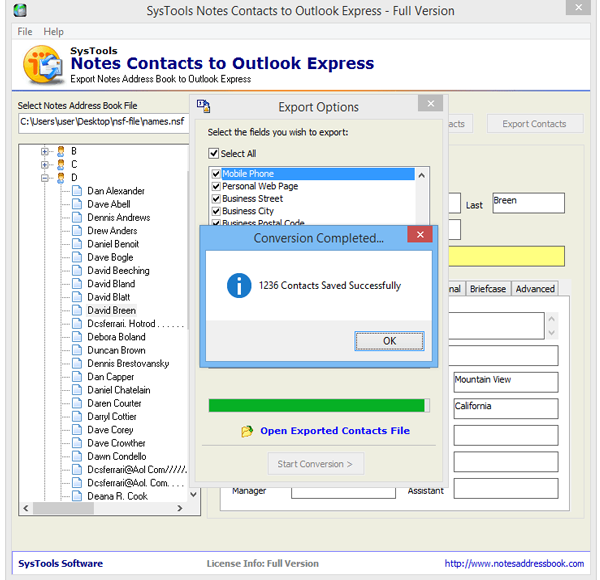Open Exported Contacts File link

pos(335,431)
